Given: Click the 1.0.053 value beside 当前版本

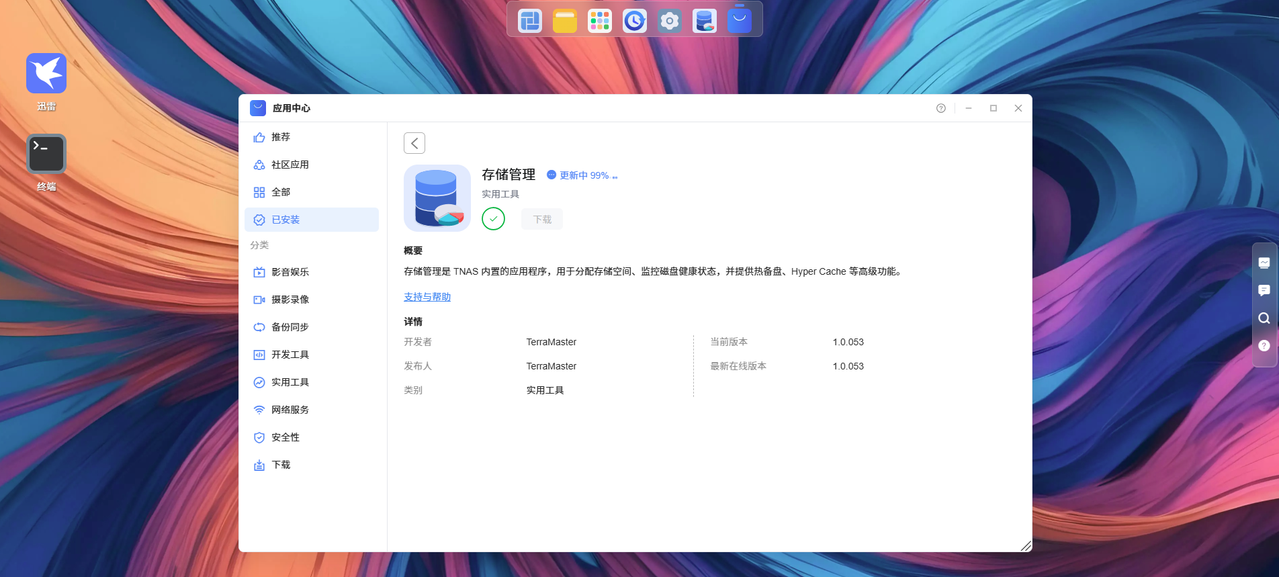Looking at the screenshot, I should click(x=848, y=342).
